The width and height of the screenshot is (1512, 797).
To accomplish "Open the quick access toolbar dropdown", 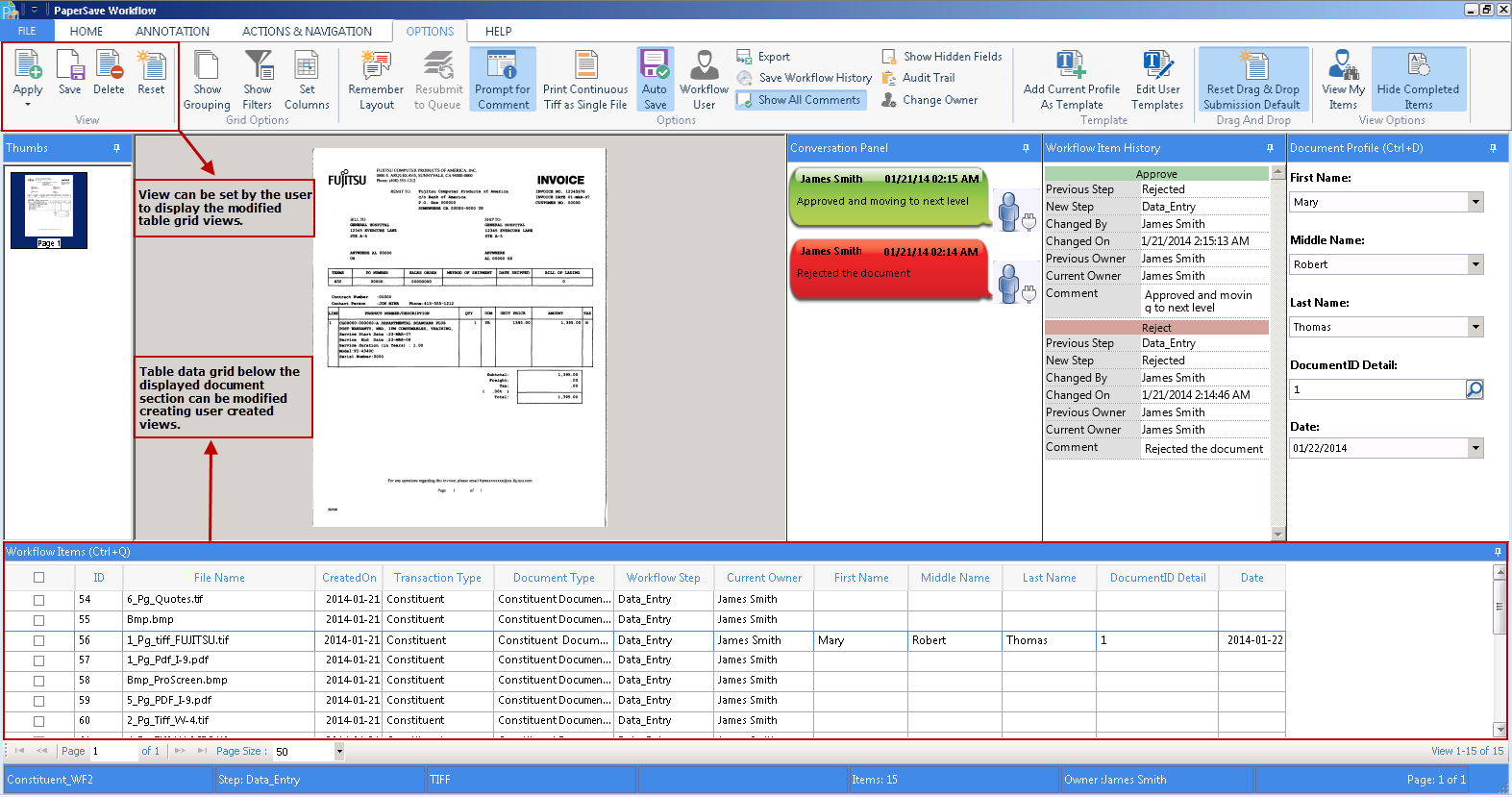I will tap(34, 10).
